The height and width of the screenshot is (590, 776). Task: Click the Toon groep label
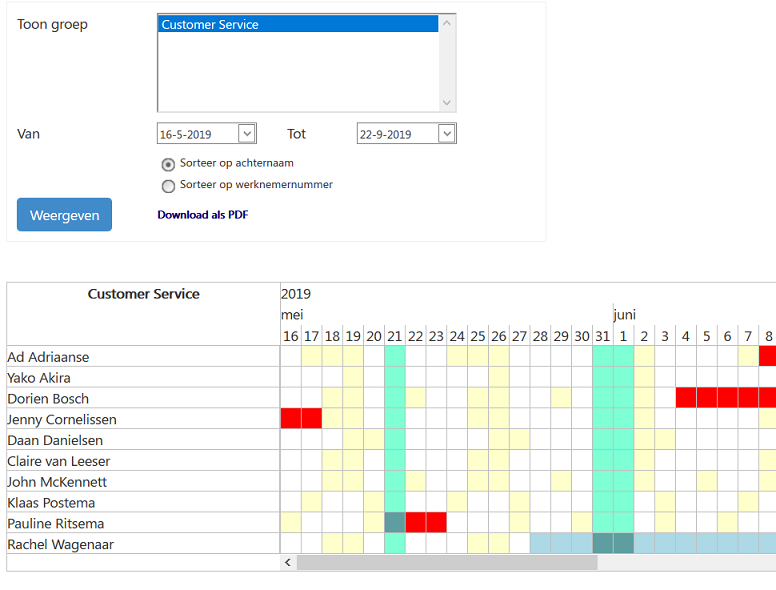click(52, 24)
